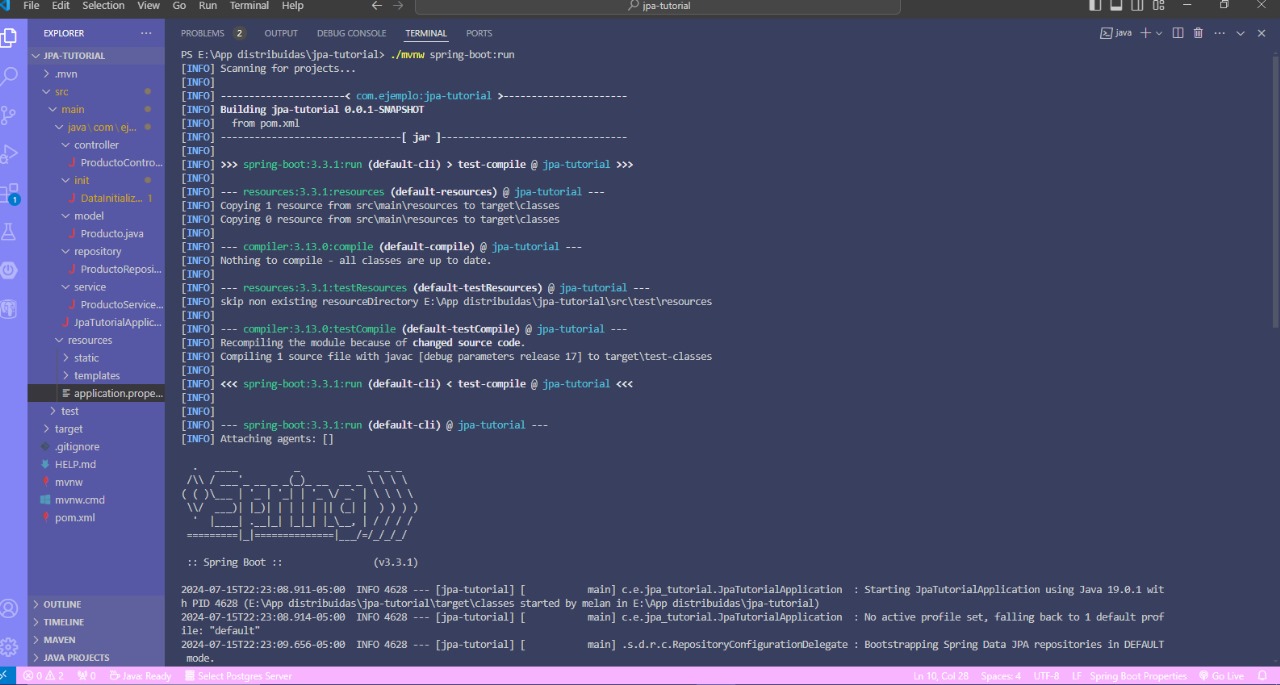Open the Explorer view in activity bar

pyautogui.click(x=9, y=38)
